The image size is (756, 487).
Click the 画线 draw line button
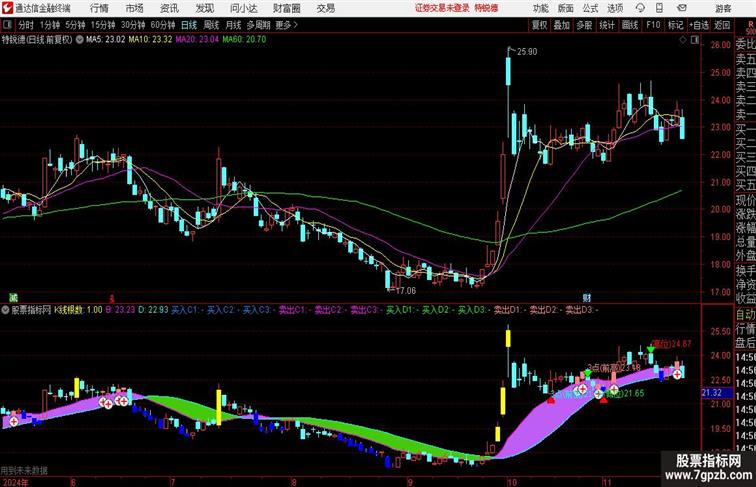[x=630, y=25]
